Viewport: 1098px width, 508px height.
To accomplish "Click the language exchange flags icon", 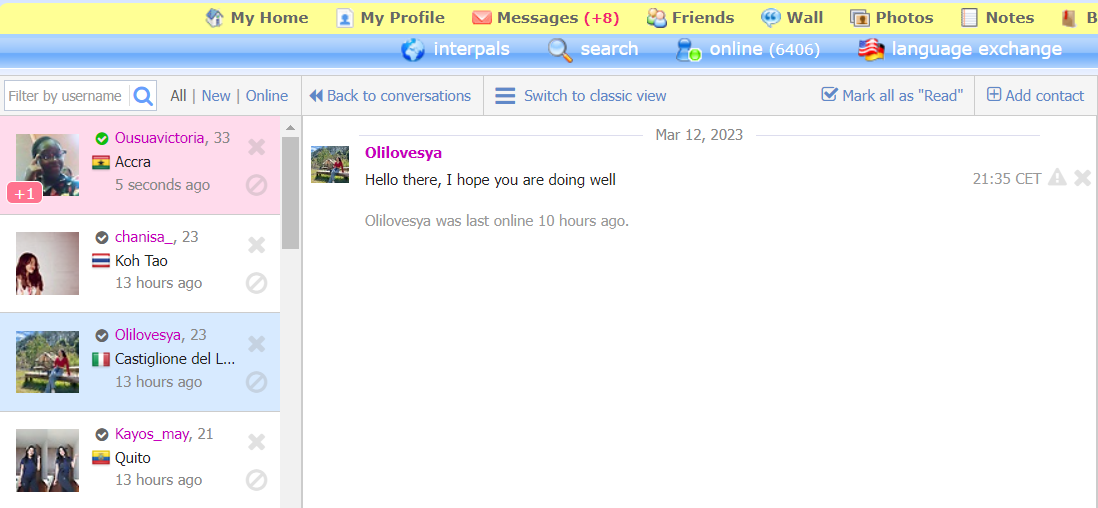I will click(870, 50).
